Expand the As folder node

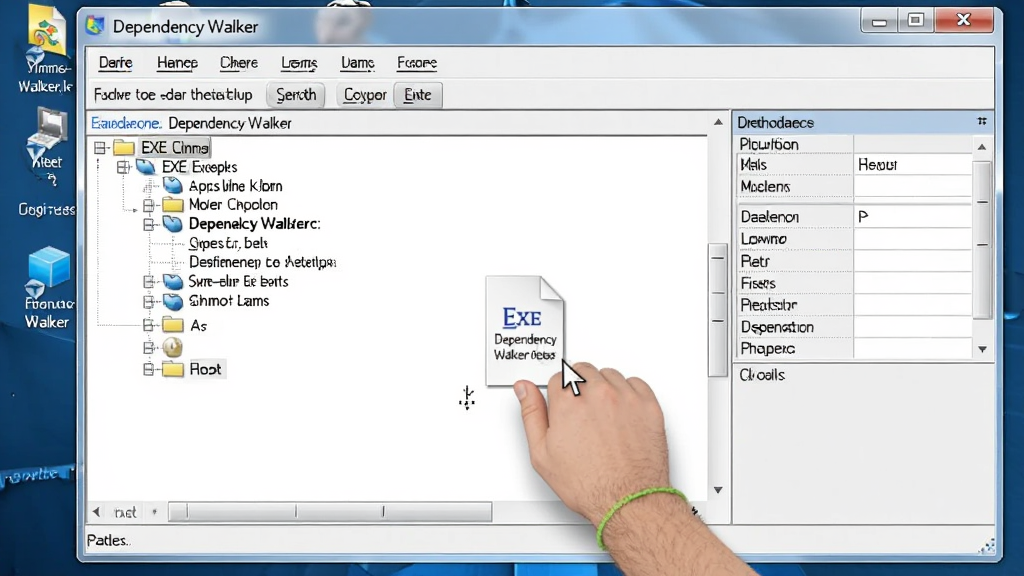[x=148, y=325]
